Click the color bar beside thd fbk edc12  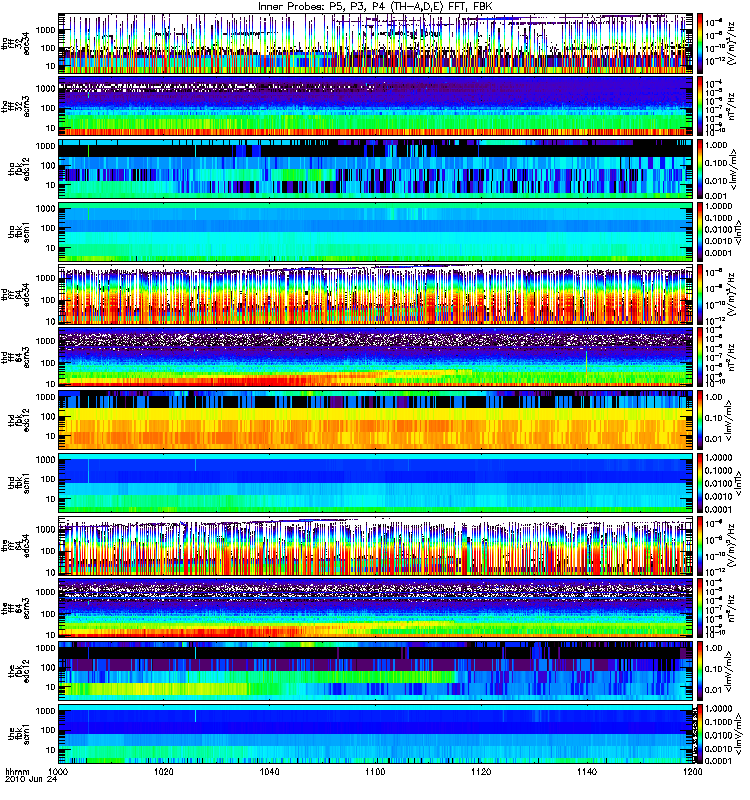(700, 420)
